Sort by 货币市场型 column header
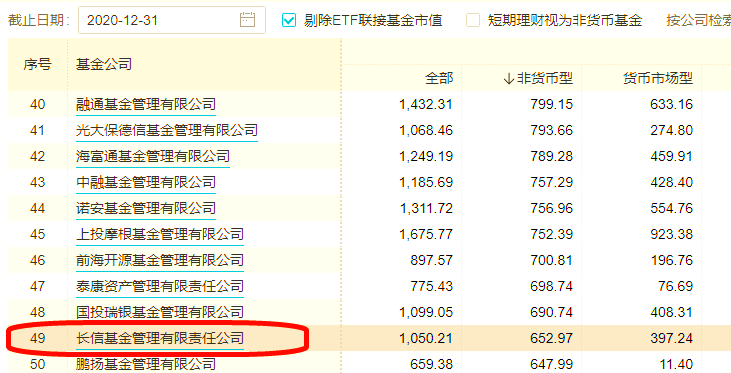 [x=658, y=78]
